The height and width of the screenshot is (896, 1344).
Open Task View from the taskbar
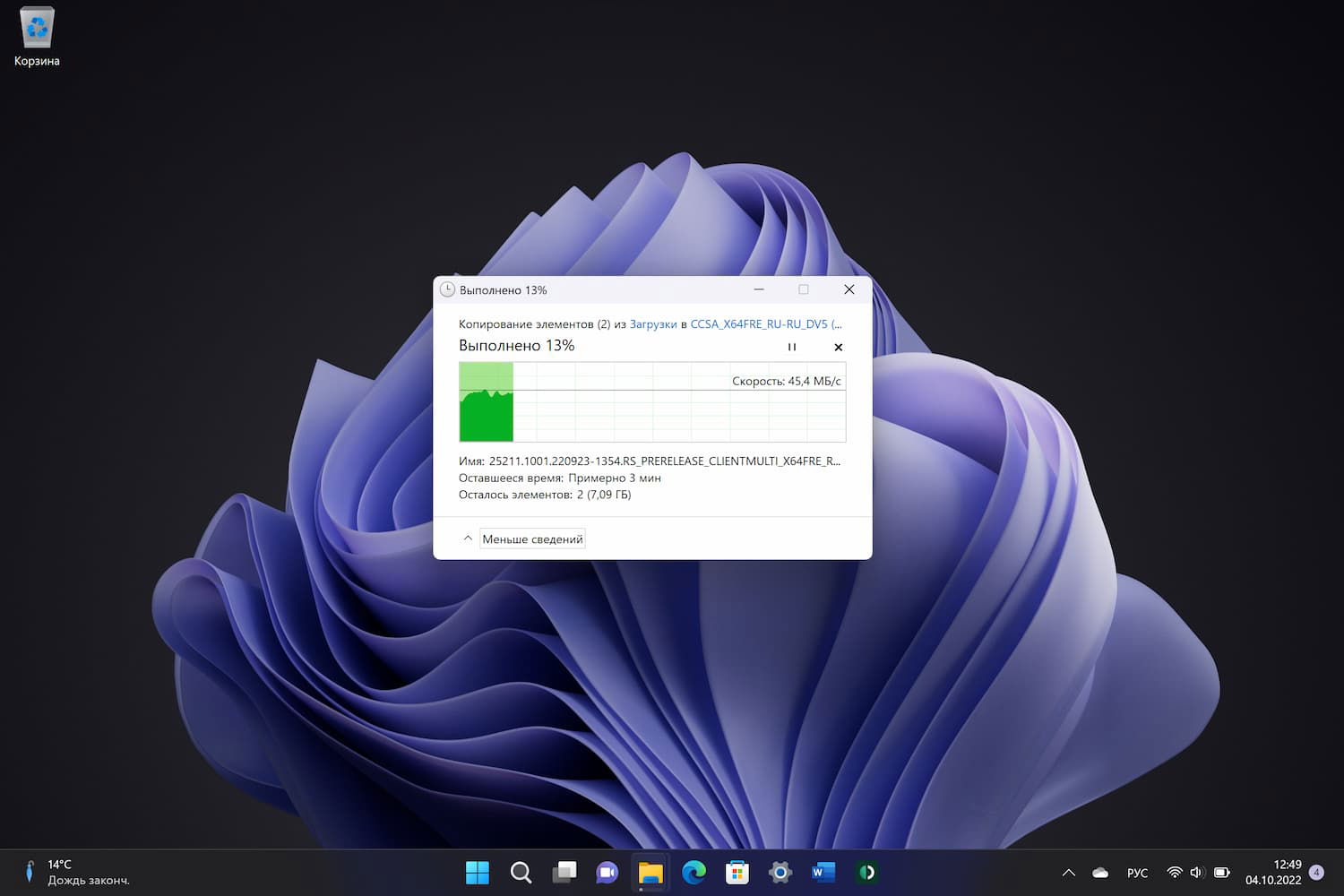tap(564, 872)
